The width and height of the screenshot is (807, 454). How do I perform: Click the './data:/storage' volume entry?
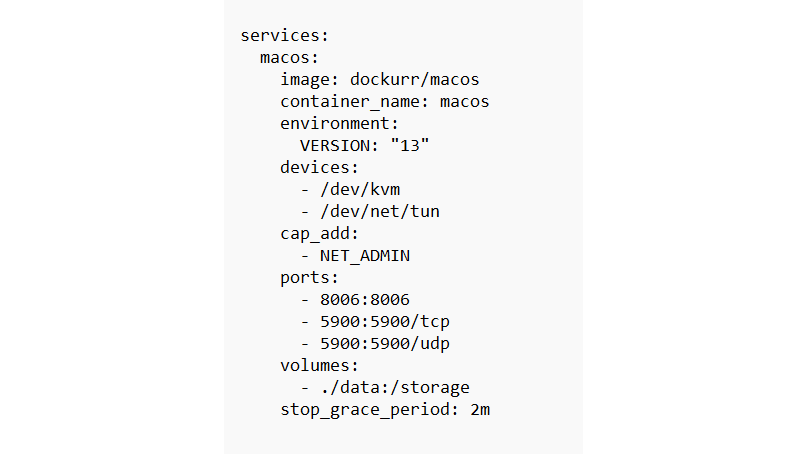pos(395,387)
